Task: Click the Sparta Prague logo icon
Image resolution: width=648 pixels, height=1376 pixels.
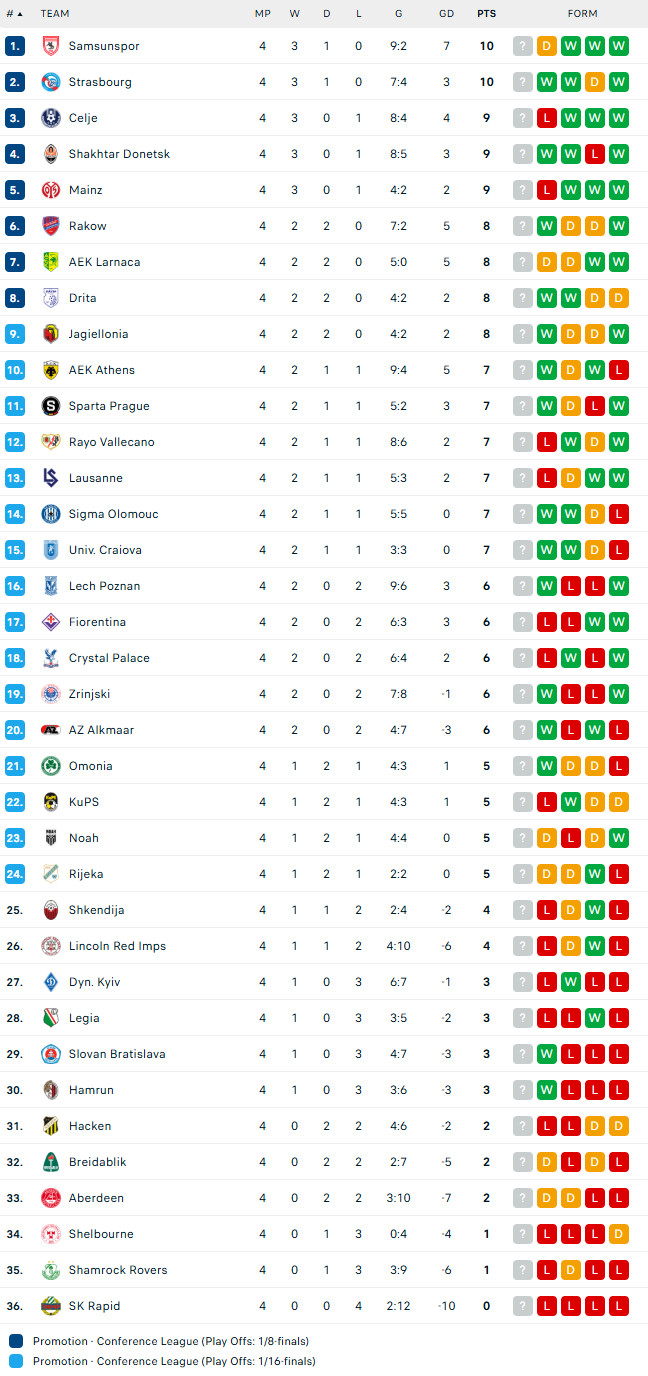Action: coord(51,406)
